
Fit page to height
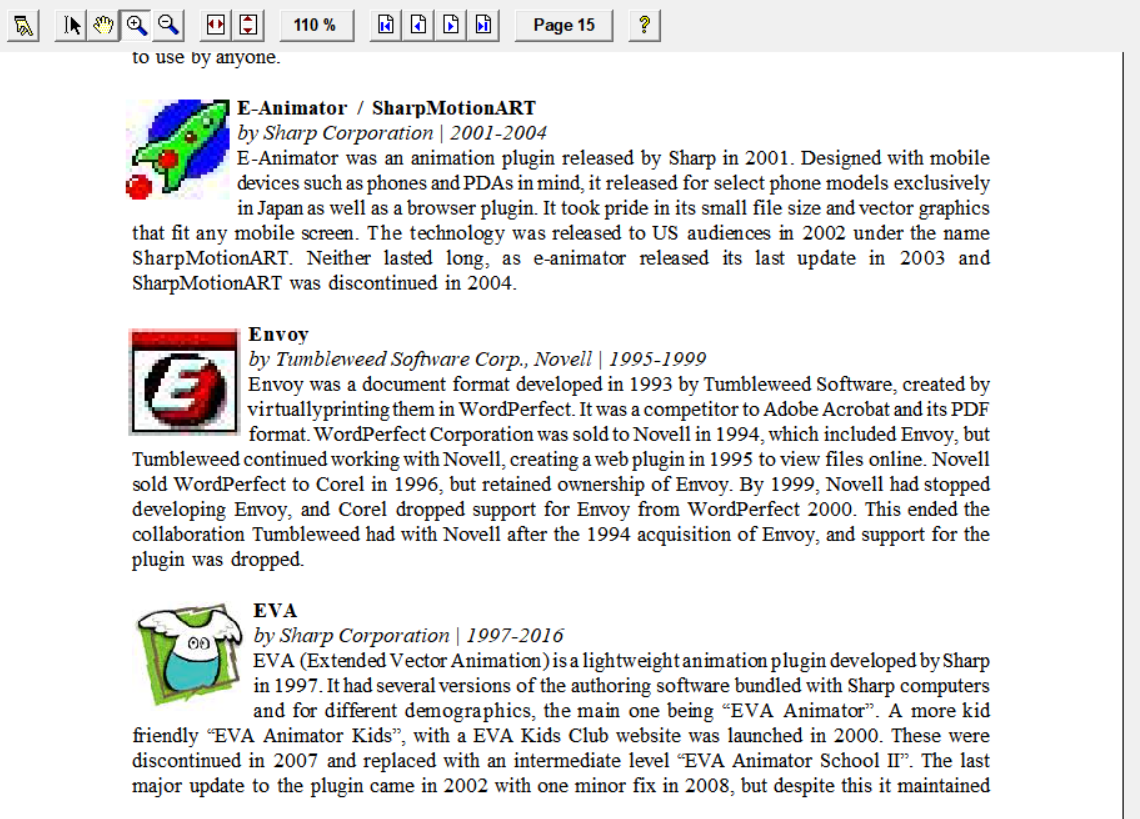248,25
